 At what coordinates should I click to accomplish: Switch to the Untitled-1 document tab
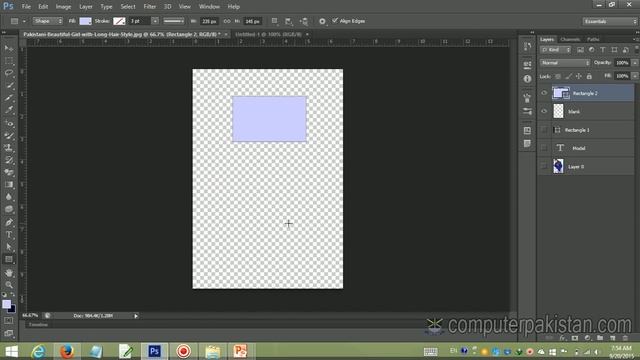tap(269, 34)
